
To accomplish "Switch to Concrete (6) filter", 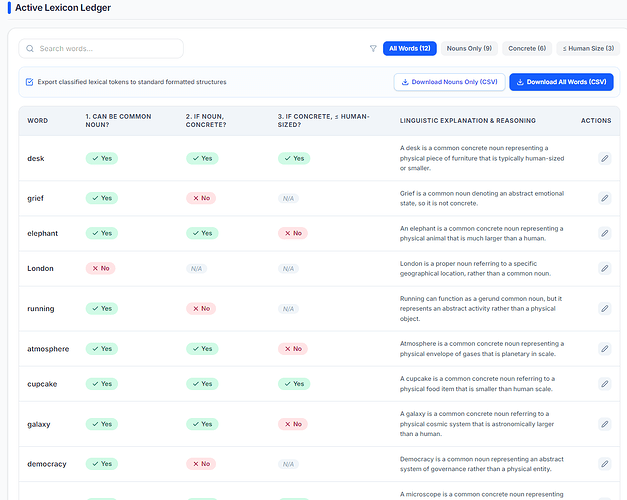I will pos(527,48).
